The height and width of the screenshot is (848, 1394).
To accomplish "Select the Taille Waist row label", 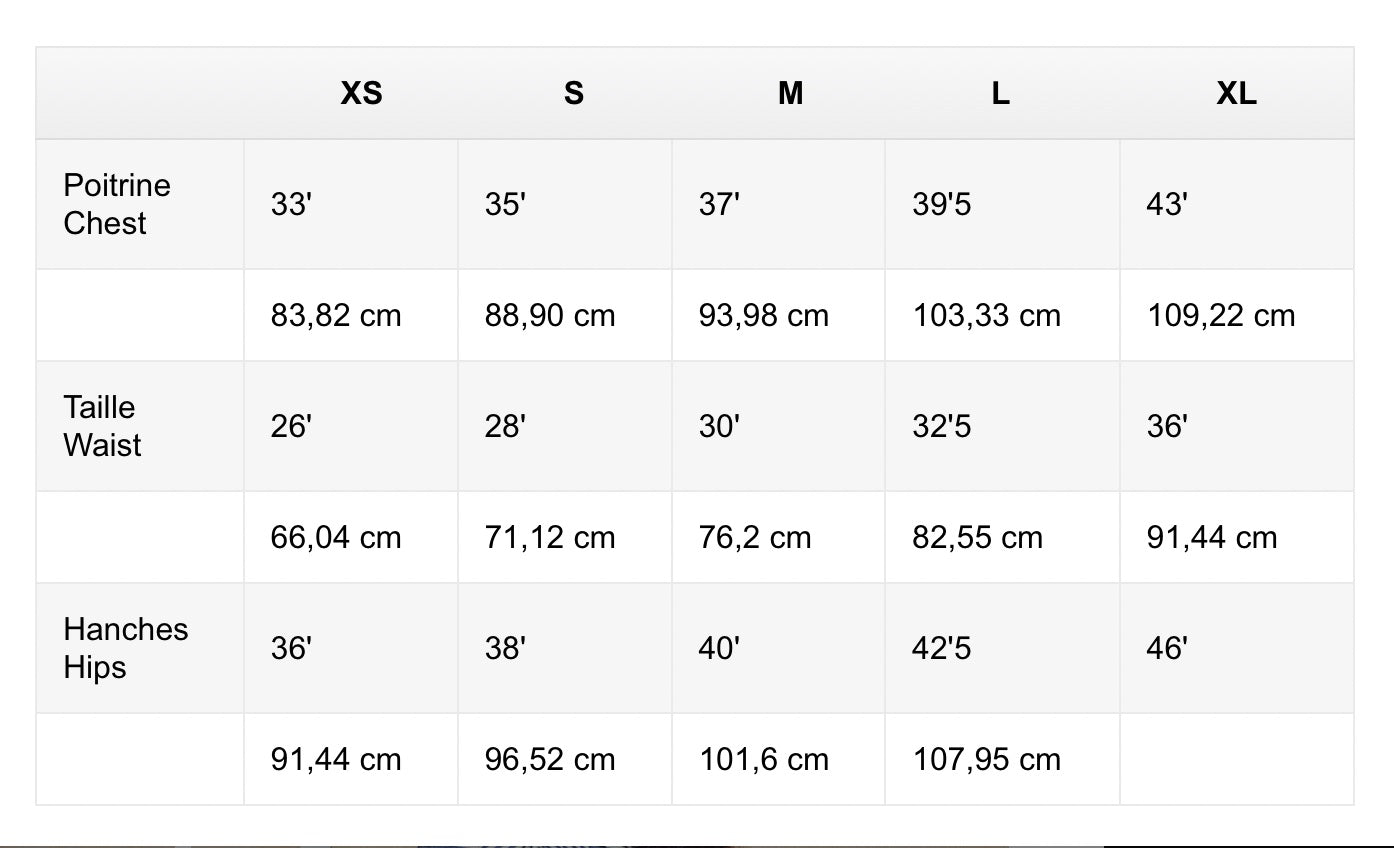I will tap(102, 426).
